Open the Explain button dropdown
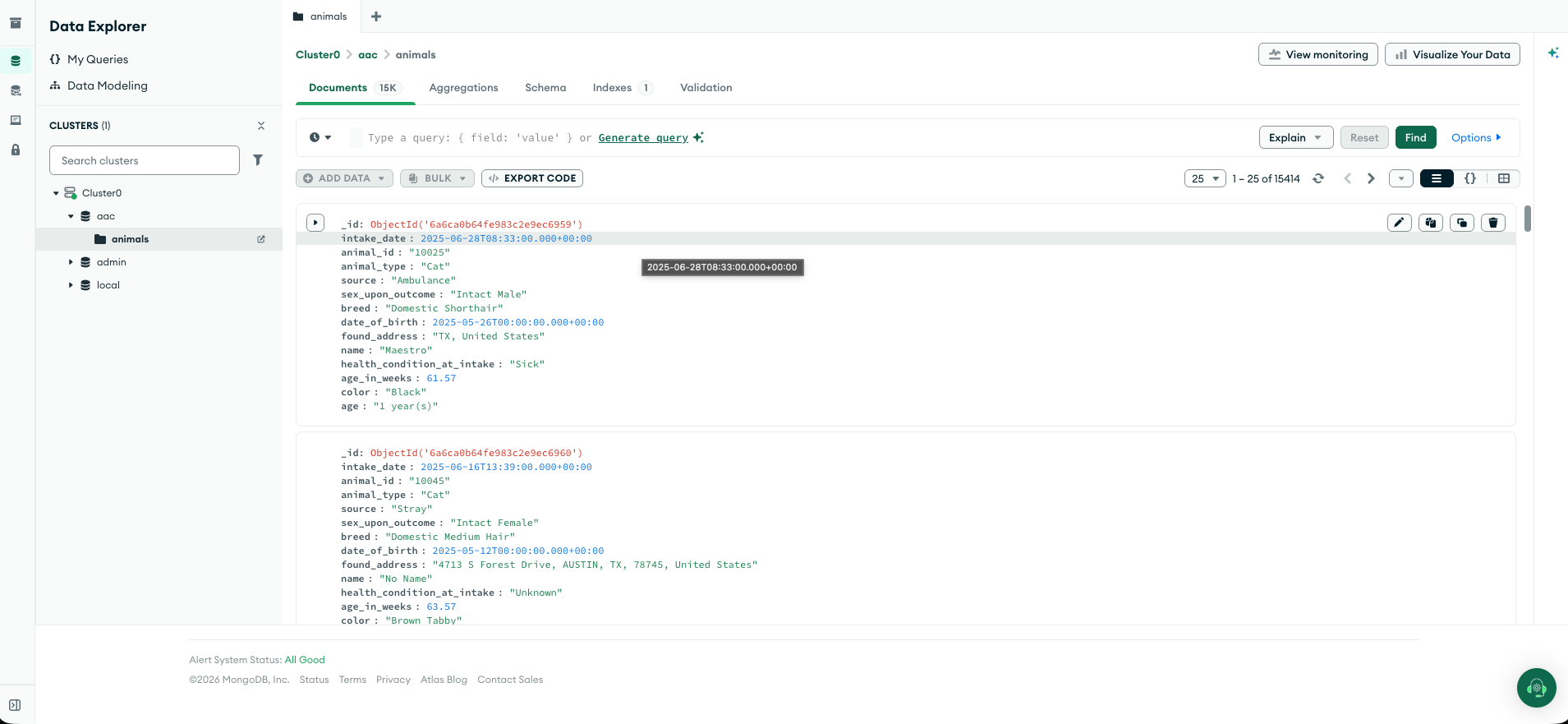The width and height of the screenshot is (1568, 724). click(1296, 137)
